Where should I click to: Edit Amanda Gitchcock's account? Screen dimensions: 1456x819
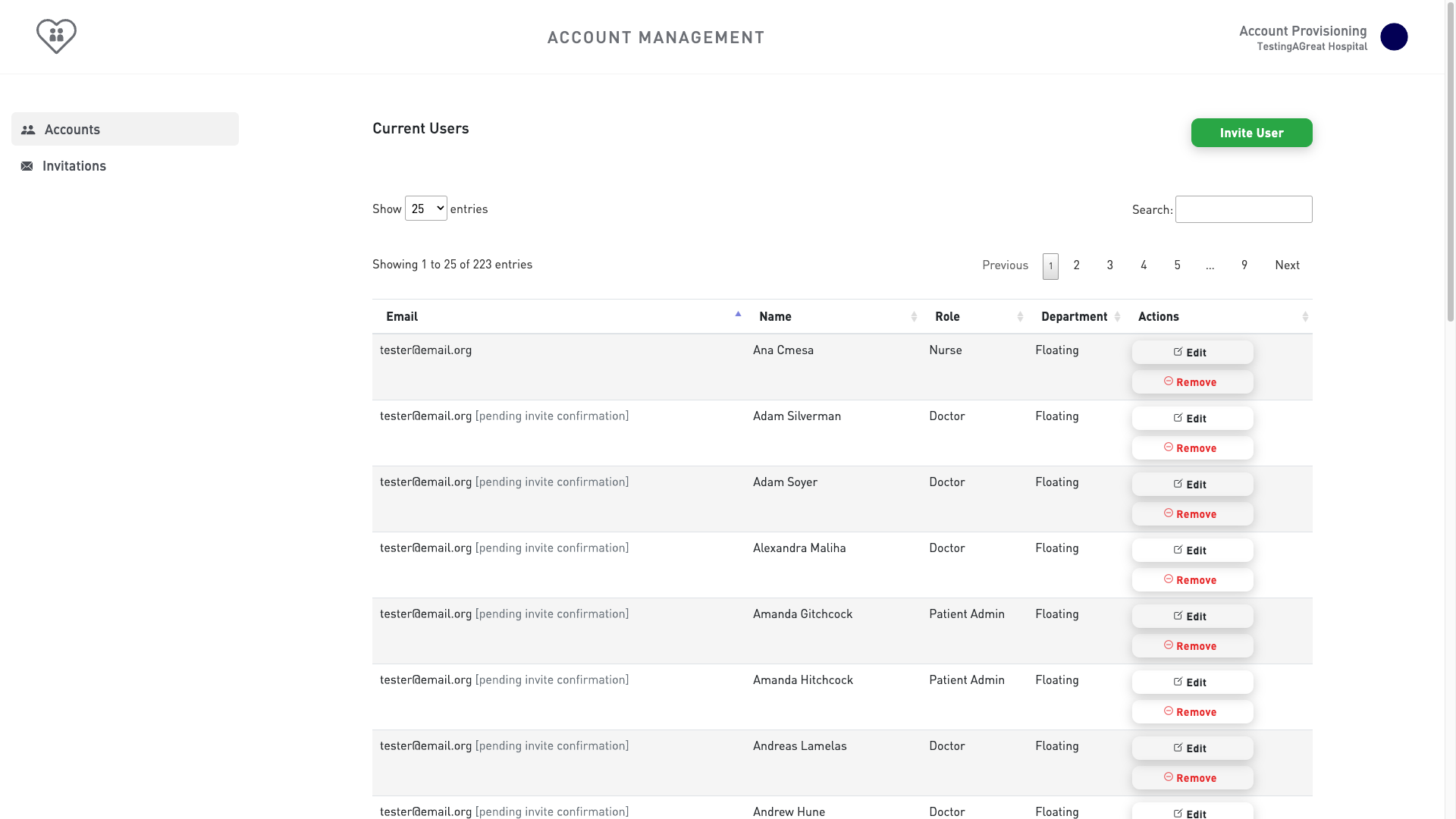pyautogui.click(x=1192, y=617)
